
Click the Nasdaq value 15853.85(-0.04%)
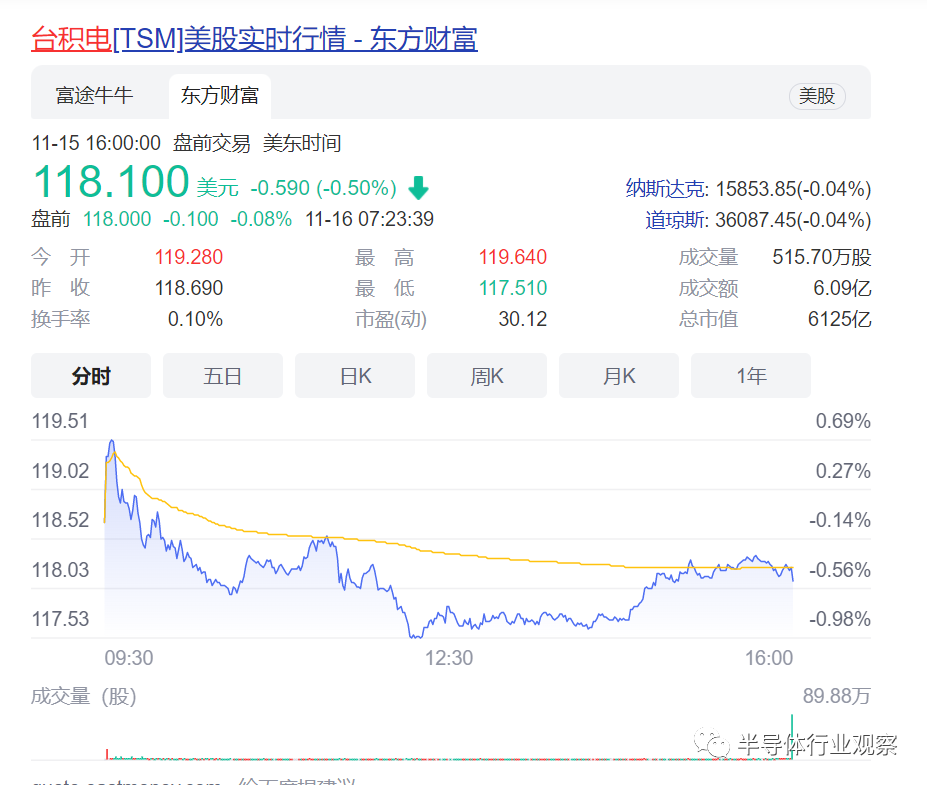pyautogui.click(x=793, y=189)
